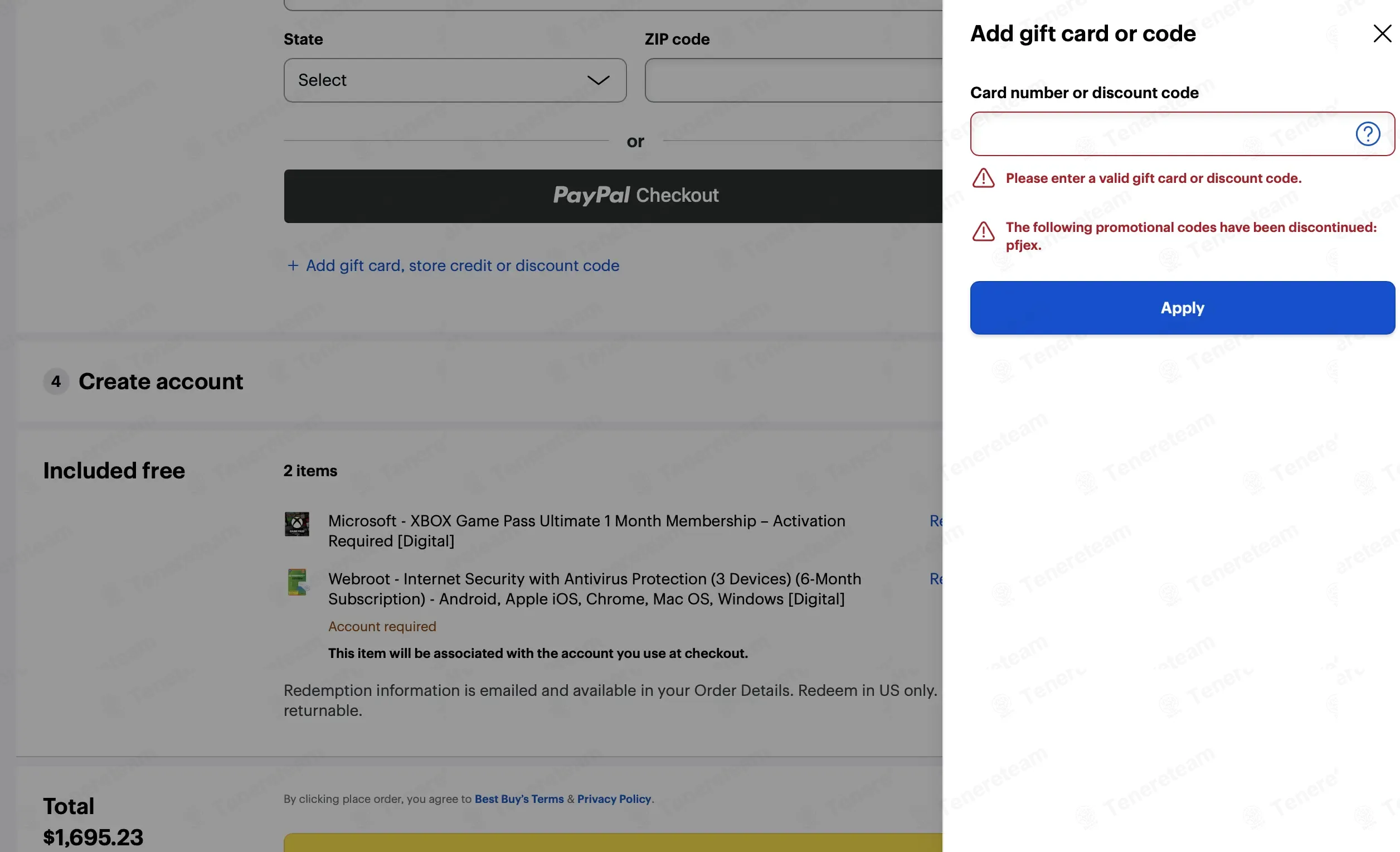
Task: Open the help icon in the code field
Action: coord(1368,134)
